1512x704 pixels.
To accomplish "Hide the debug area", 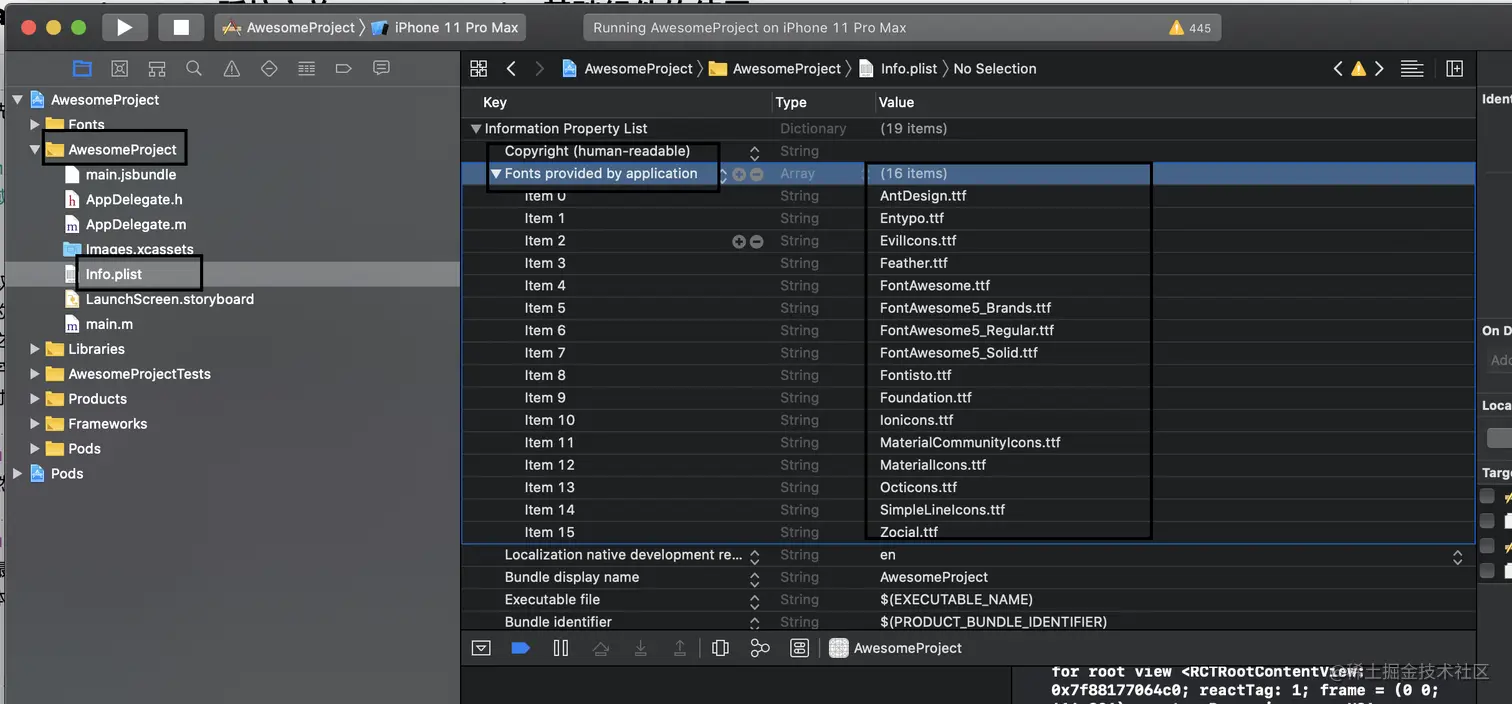I will (481, 648).
